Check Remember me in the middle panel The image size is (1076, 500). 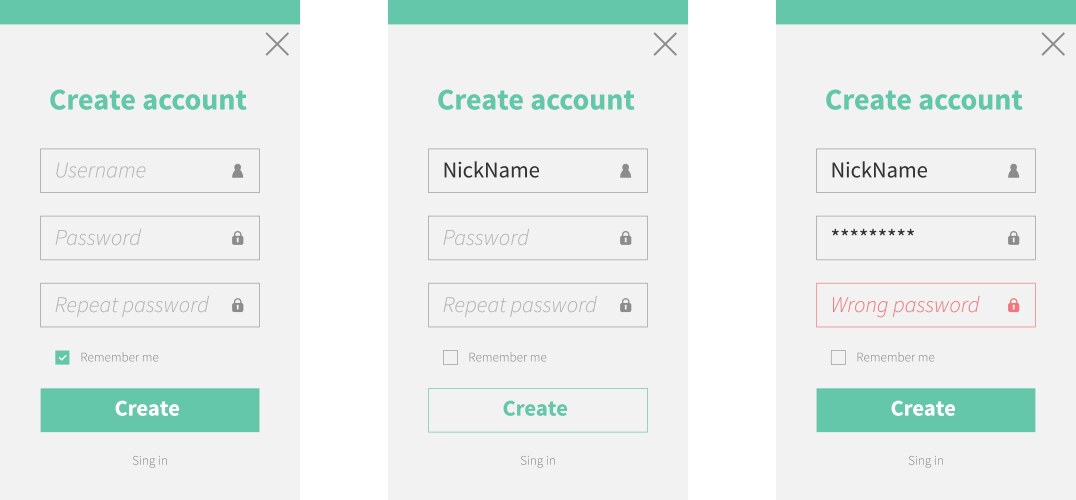[x=450, y=357]
